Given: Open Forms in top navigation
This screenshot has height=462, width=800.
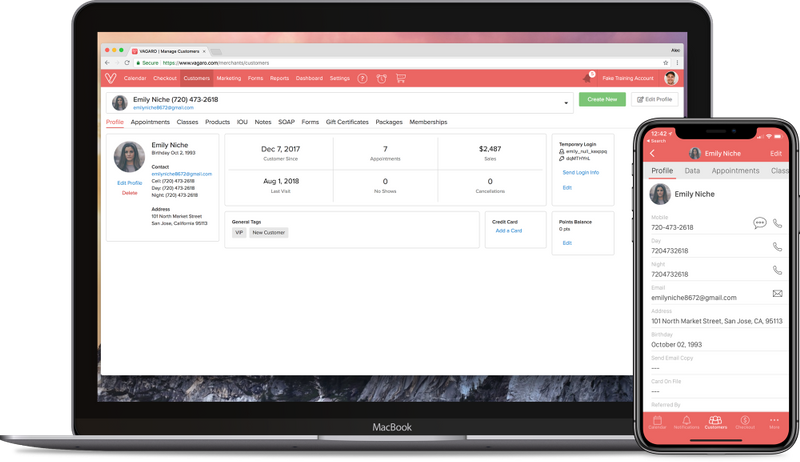Looking at the screenshot, I should click(255, 78).
